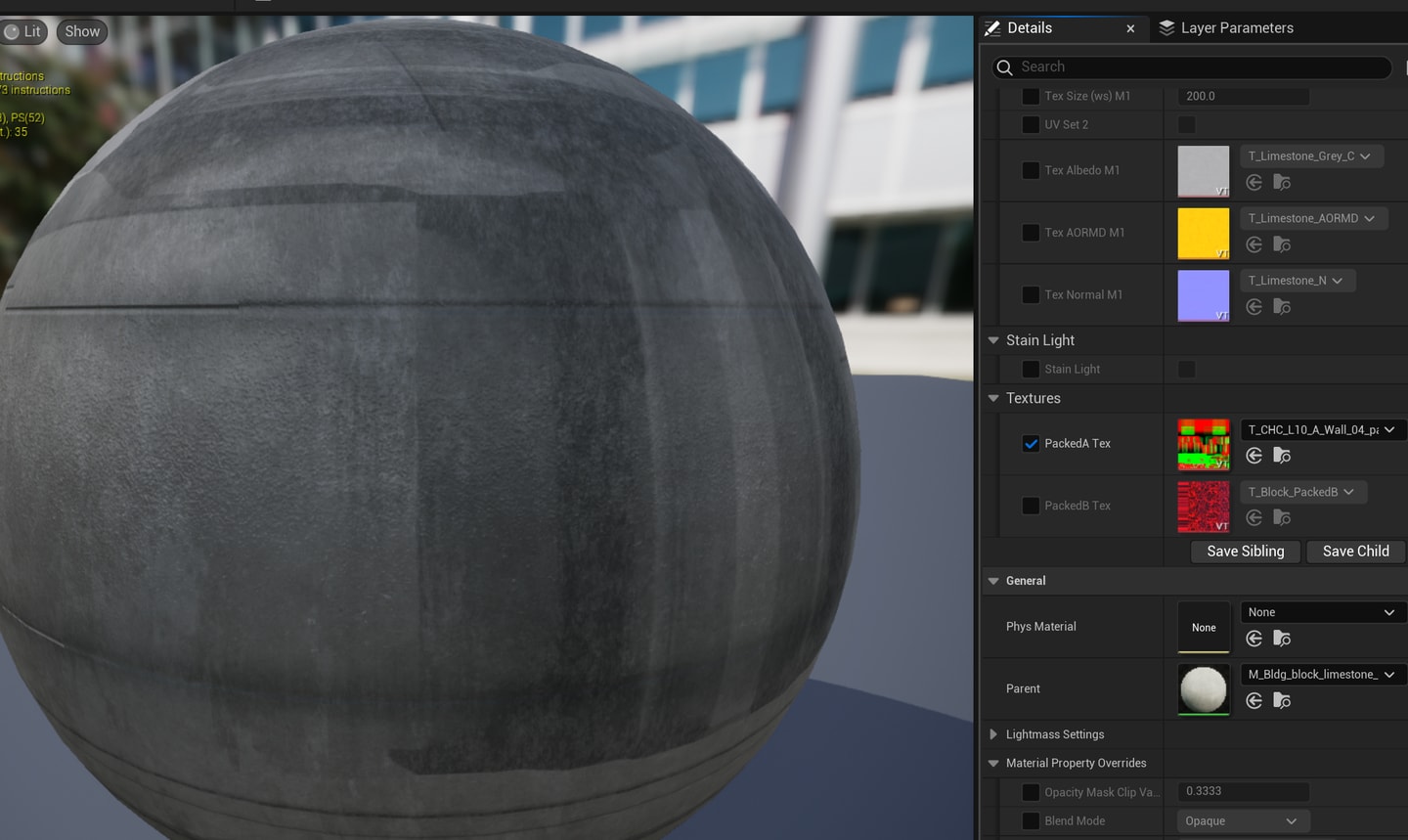The width and height of the screenshot is (1408, 840).
Task: Open the T_Block_PackedB texture dropdown
Action: coord(1303,492)
